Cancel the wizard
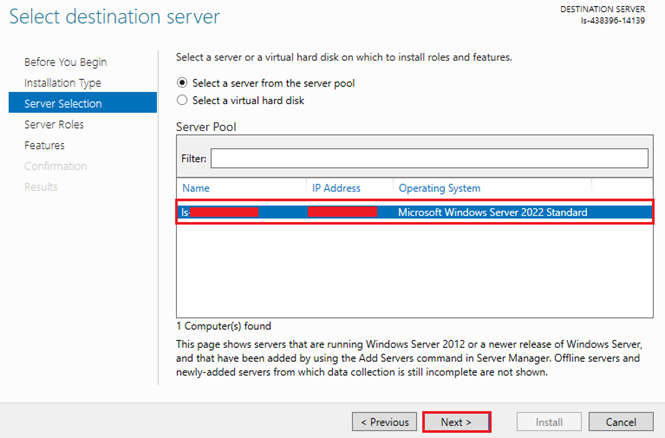 point(621,422)
